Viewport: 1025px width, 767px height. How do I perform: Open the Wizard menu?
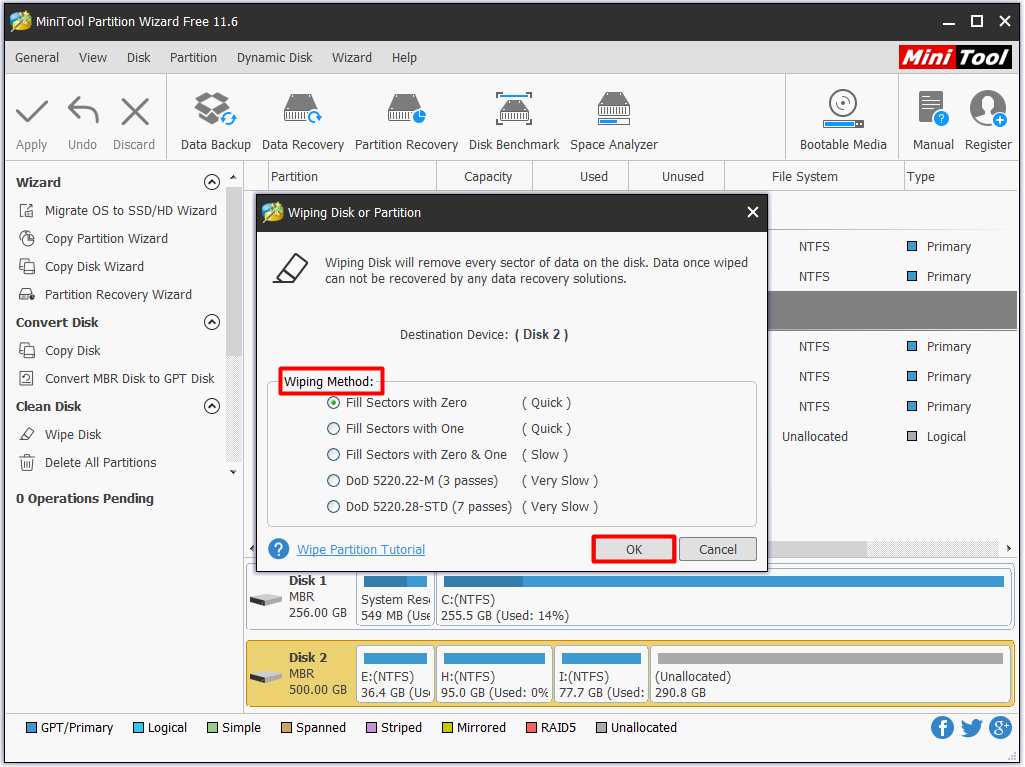352,58
